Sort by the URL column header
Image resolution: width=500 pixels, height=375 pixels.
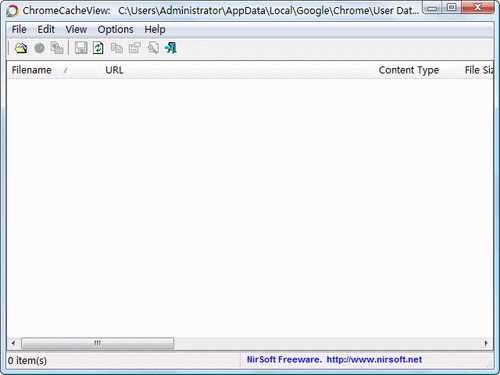(237, 70)
